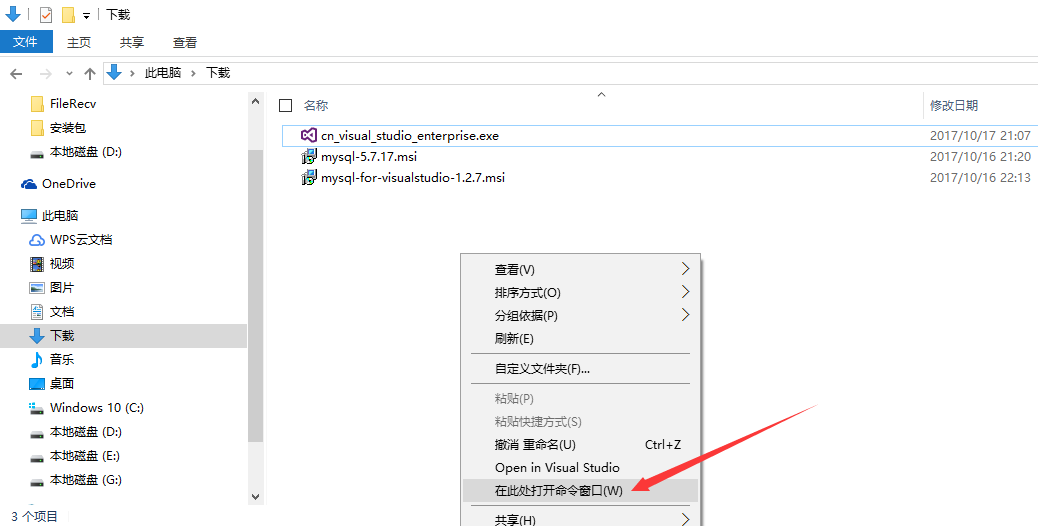Screen dimensions: 1038x526
Task: Select 此电脑 in navigation pane
Action: click(60, 216)
